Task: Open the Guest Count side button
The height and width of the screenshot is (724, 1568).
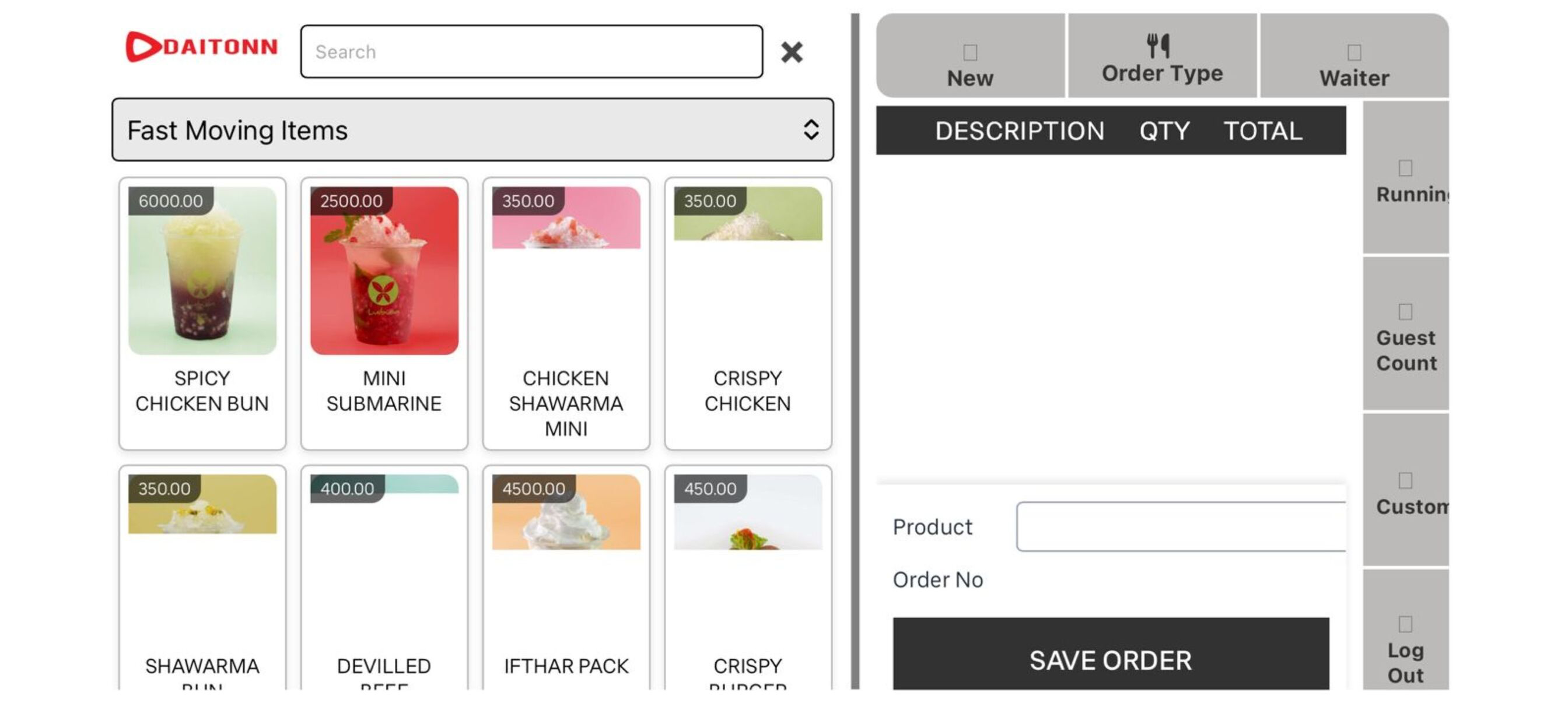Action: tap(1405, 333)
